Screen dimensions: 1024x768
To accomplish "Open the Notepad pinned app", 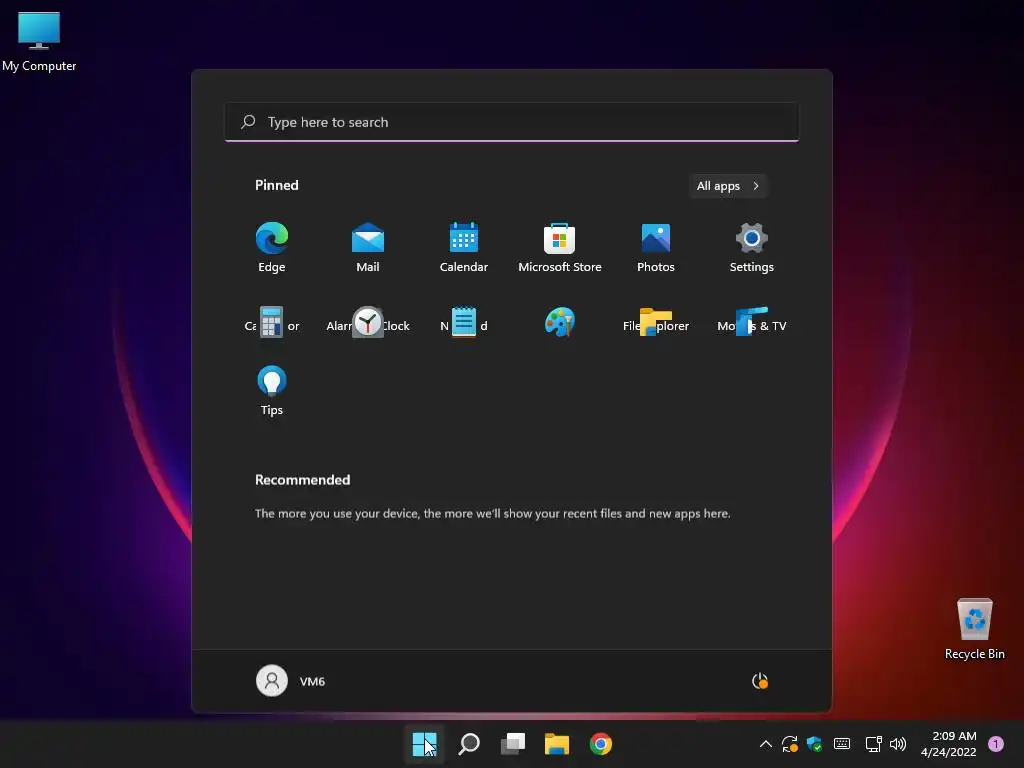I will click(x=464, y=322).
